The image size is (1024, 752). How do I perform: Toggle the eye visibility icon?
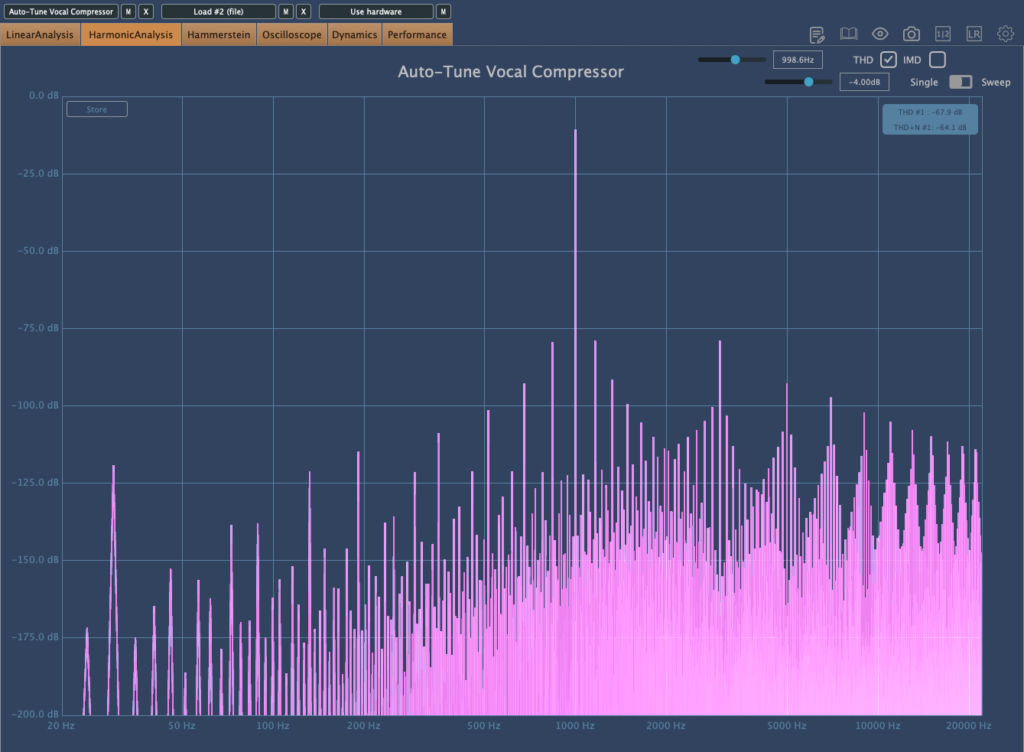[880, 34]
